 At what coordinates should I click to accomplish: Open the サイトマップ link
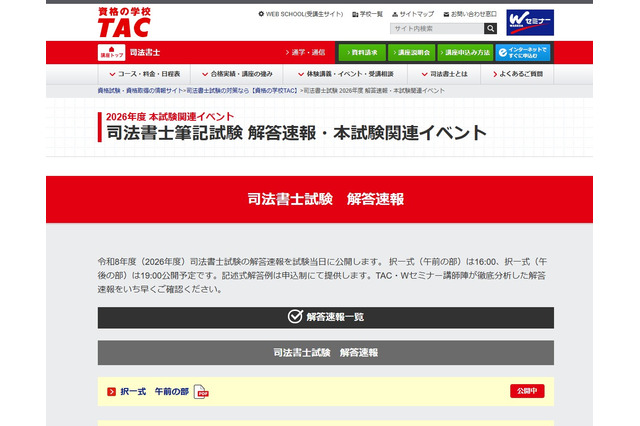(416, 14)
